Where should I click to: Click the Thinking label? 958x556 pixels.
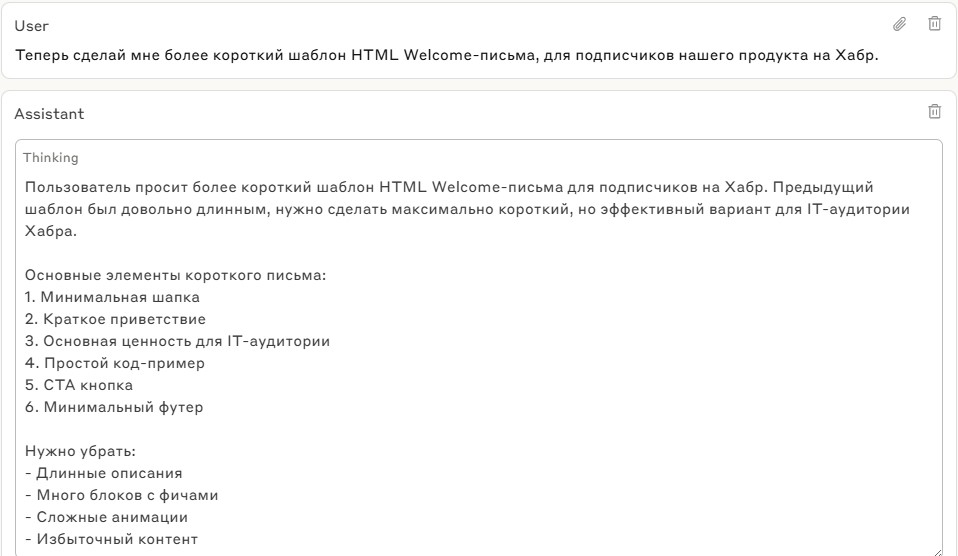51,158
